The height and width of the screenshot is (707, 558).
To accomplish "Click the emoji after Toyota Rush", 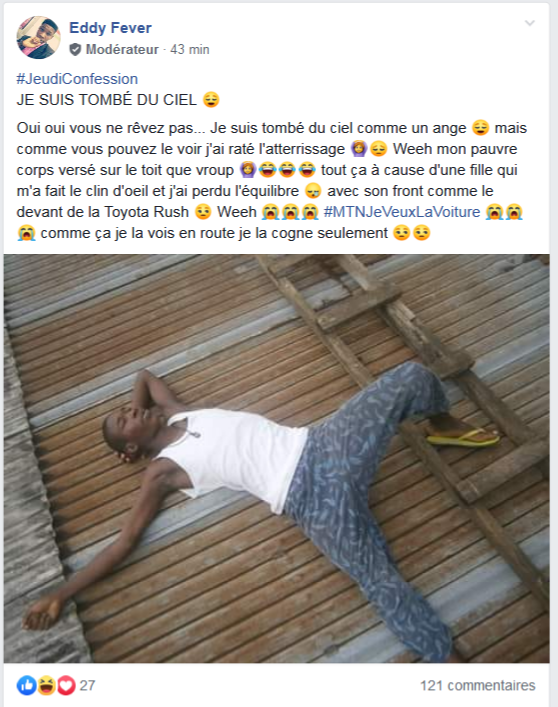I will 203,212.
